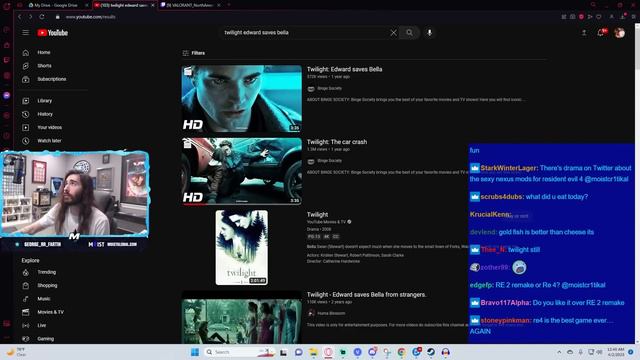This screenshot has height=360, width=640.
Task: Go back with browser back arrow
Action: click(20, 17)
